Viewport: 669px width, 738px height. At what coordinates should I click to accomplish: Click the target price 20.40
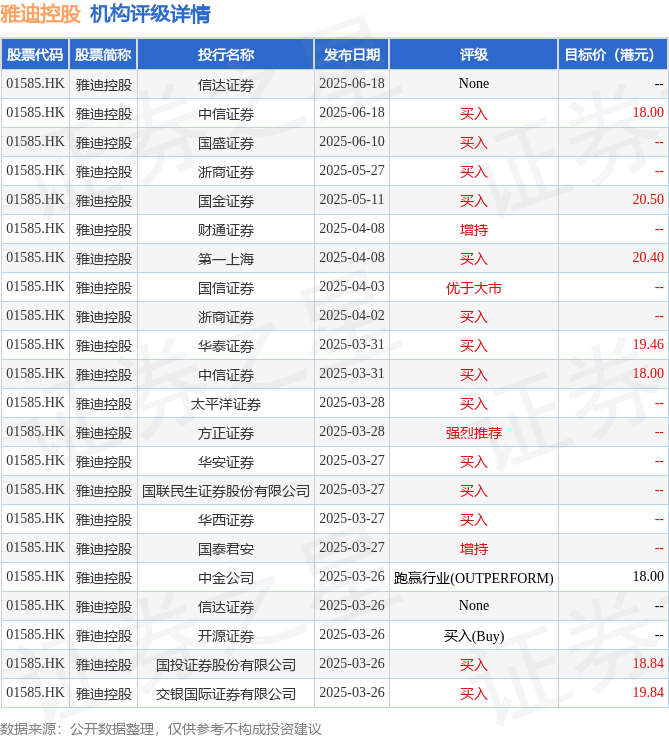pyautogui.click(x=648, y=257)
